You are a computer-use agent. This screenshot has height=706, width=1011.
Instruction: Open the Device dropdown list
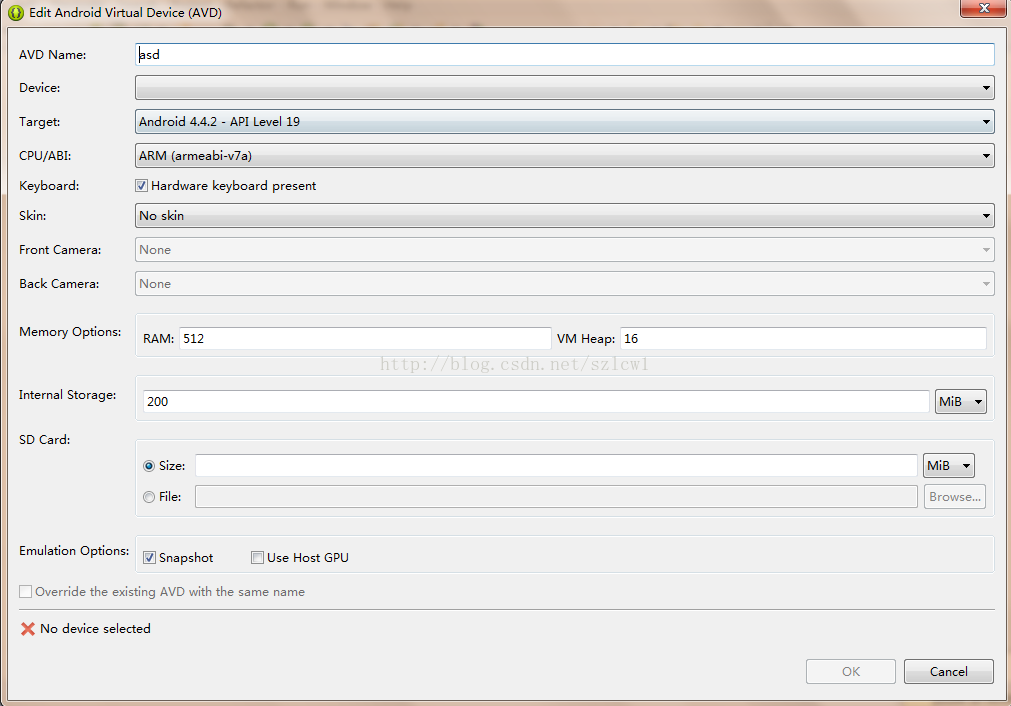[565, 88]
